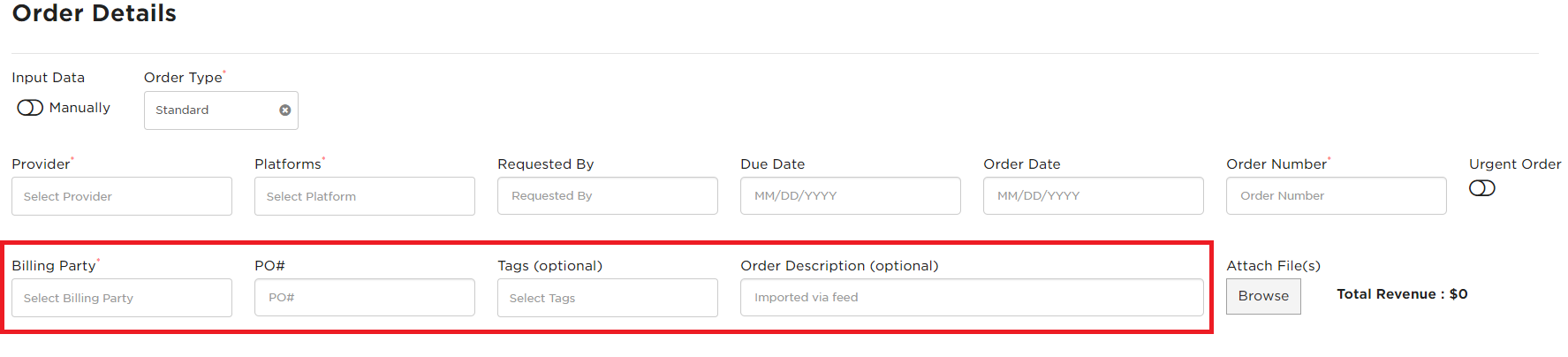Click the PO# input field

(365, 297)
